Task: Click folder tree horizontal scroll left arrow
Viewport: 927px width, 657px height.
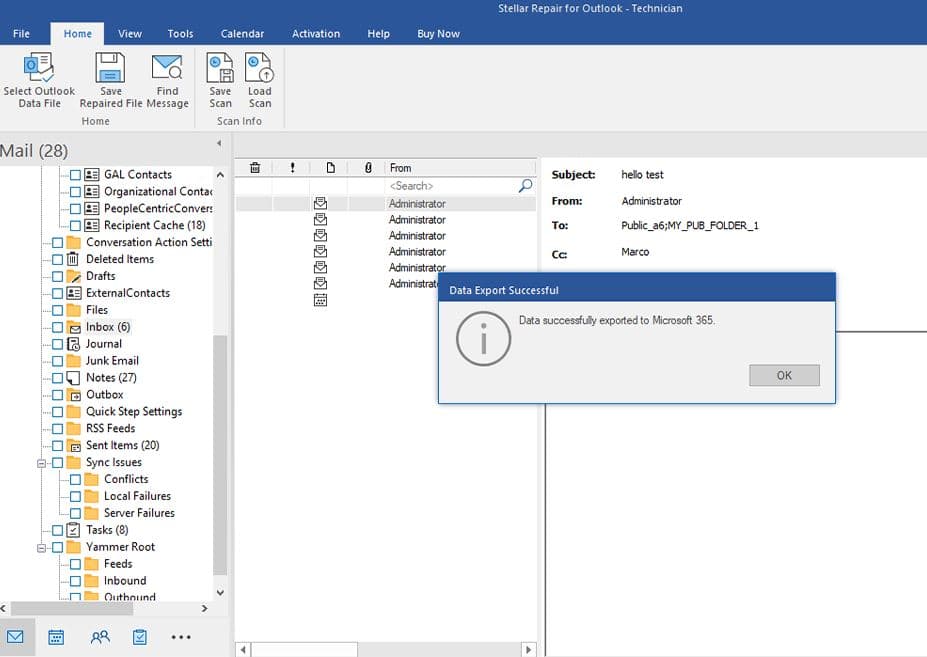Action: 4,608
